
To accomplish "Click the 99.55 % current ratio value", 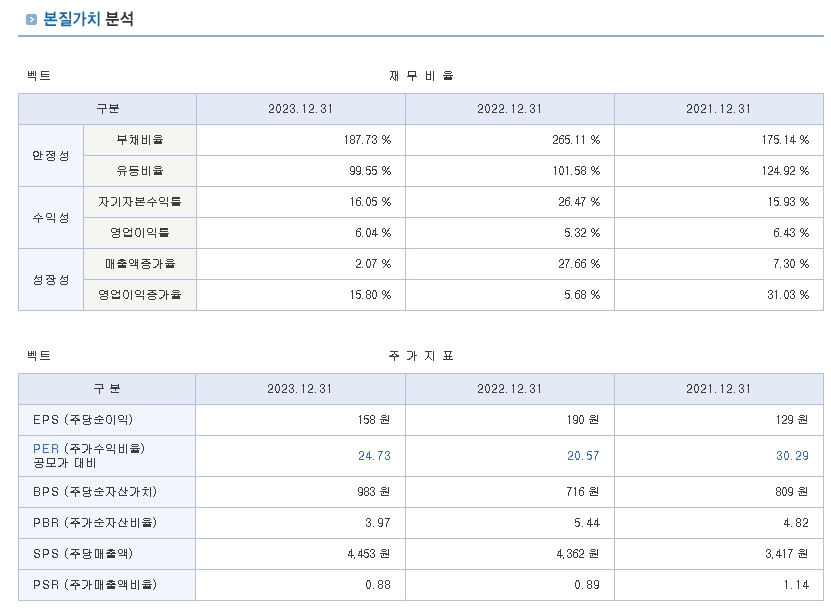I will point(370,171).
